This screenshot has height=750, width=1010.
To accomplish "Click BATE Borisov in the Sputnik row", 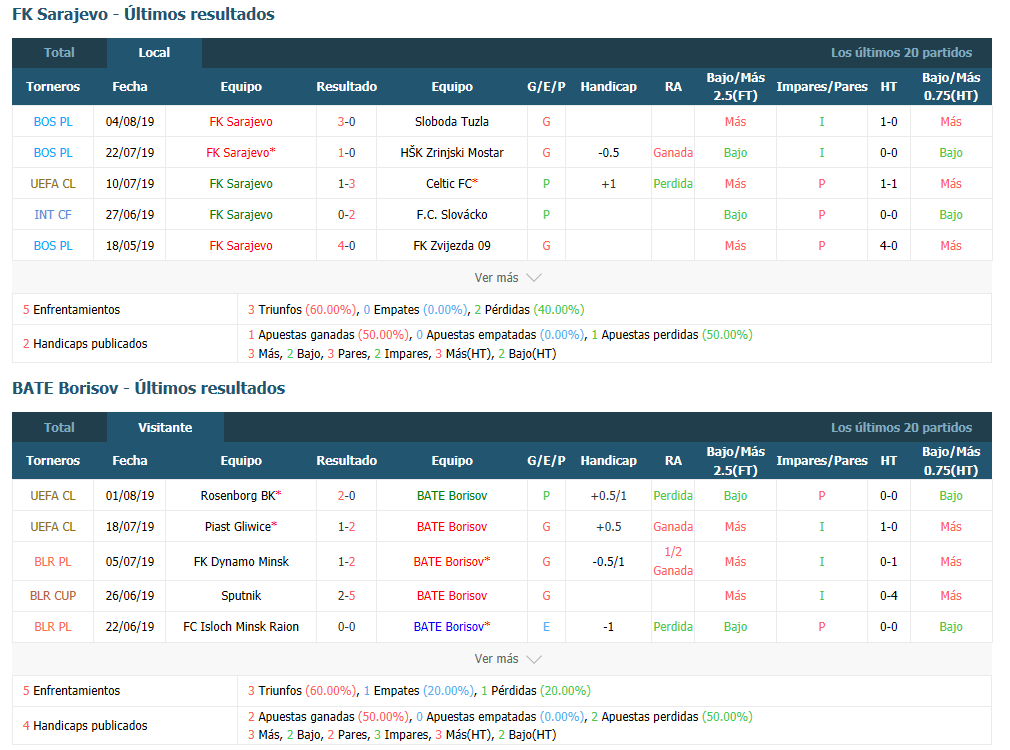I will 452,595.
